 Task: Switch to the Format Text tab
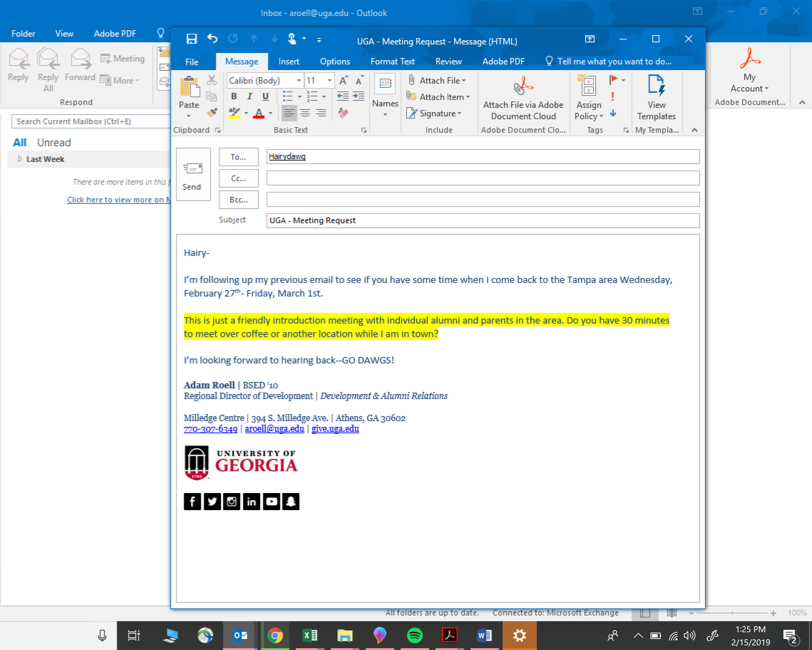coord(392,62)
